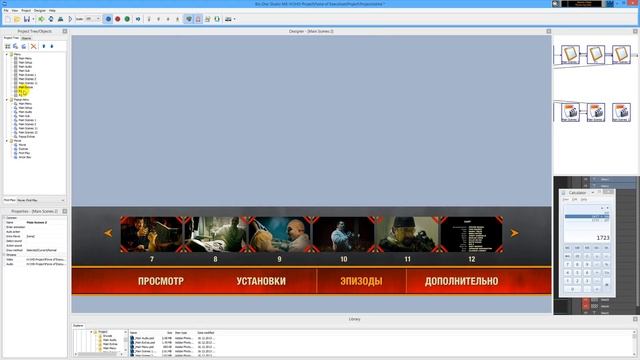Screen dimensions: 640x360
Task: Toggle the highlighted shield-shaped toolbar button
Action: [x=189, y=19]
